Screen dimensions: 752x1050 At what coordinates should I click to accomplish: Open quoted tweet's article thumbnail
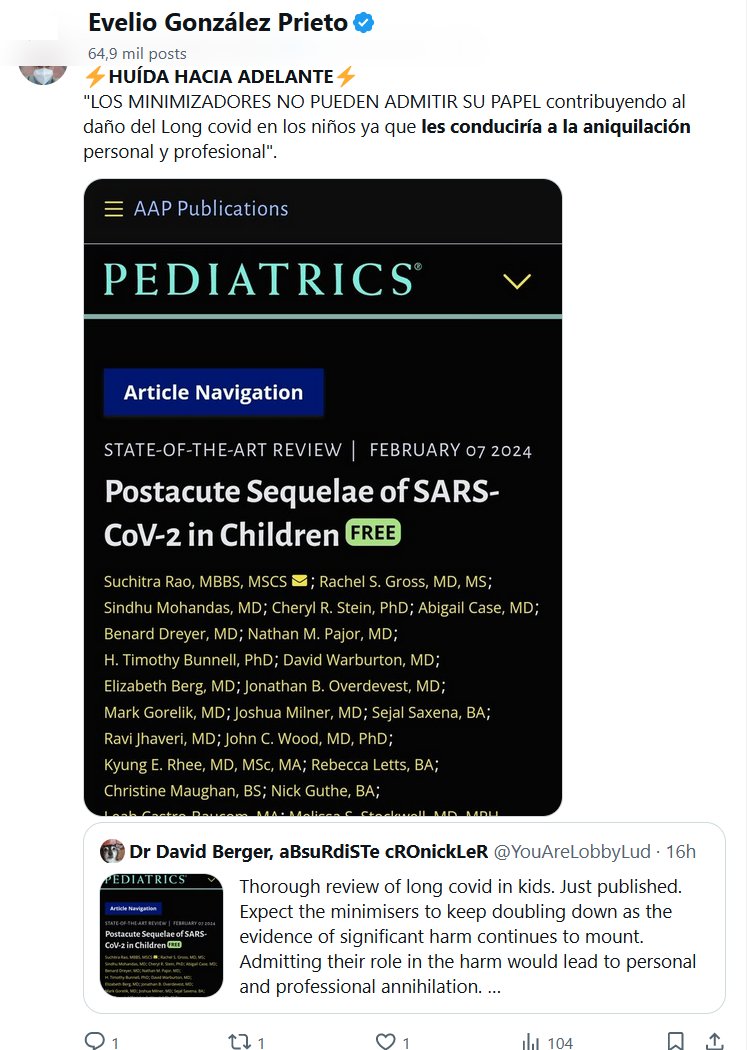[161, 935]
